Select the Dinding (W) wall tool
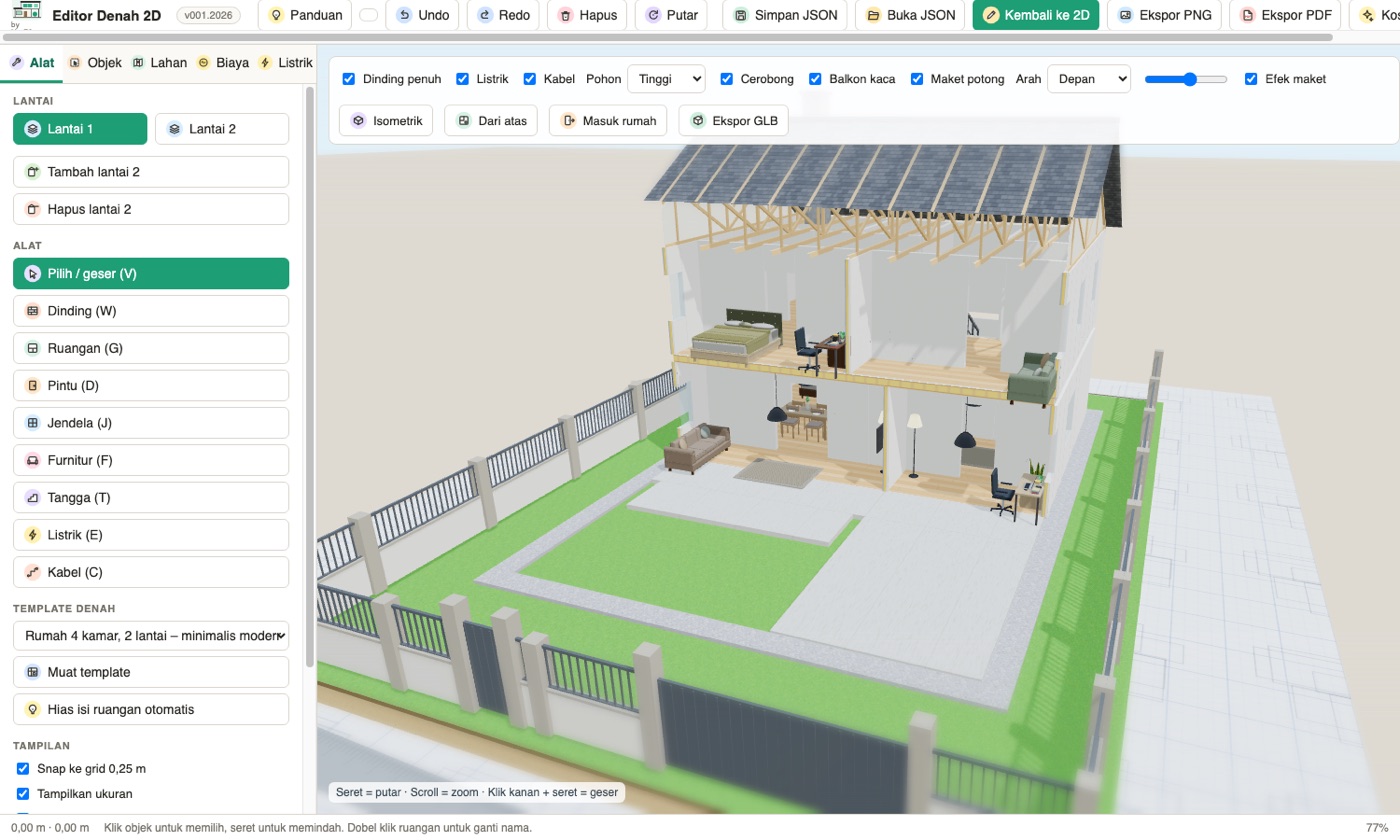1400x840 pixels. (x=151, y=311)
